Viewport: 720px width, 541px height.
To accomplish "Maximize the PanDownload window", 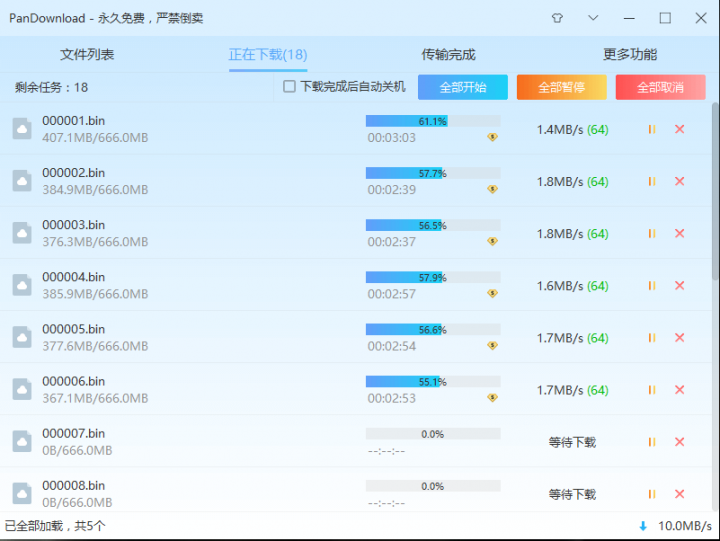I will coord(665,18).
